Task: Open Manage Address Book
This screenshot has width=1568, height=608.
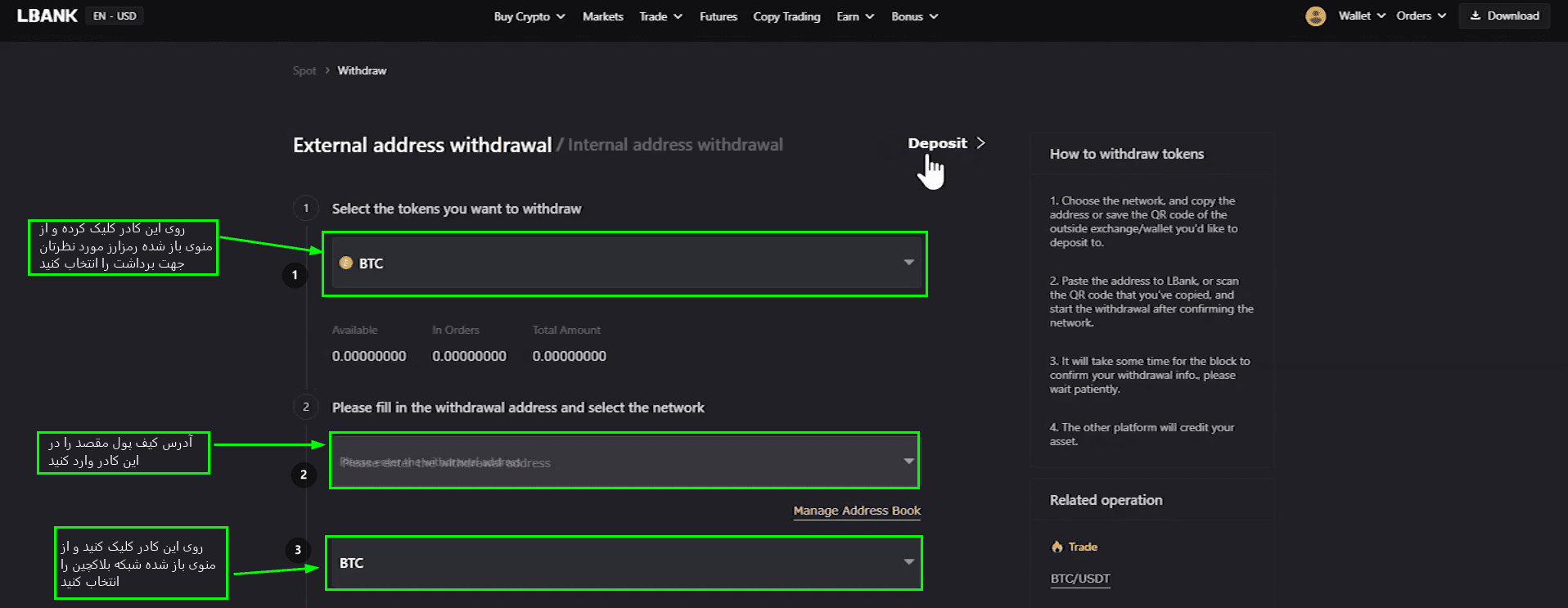Action: (x=857, y=511)
